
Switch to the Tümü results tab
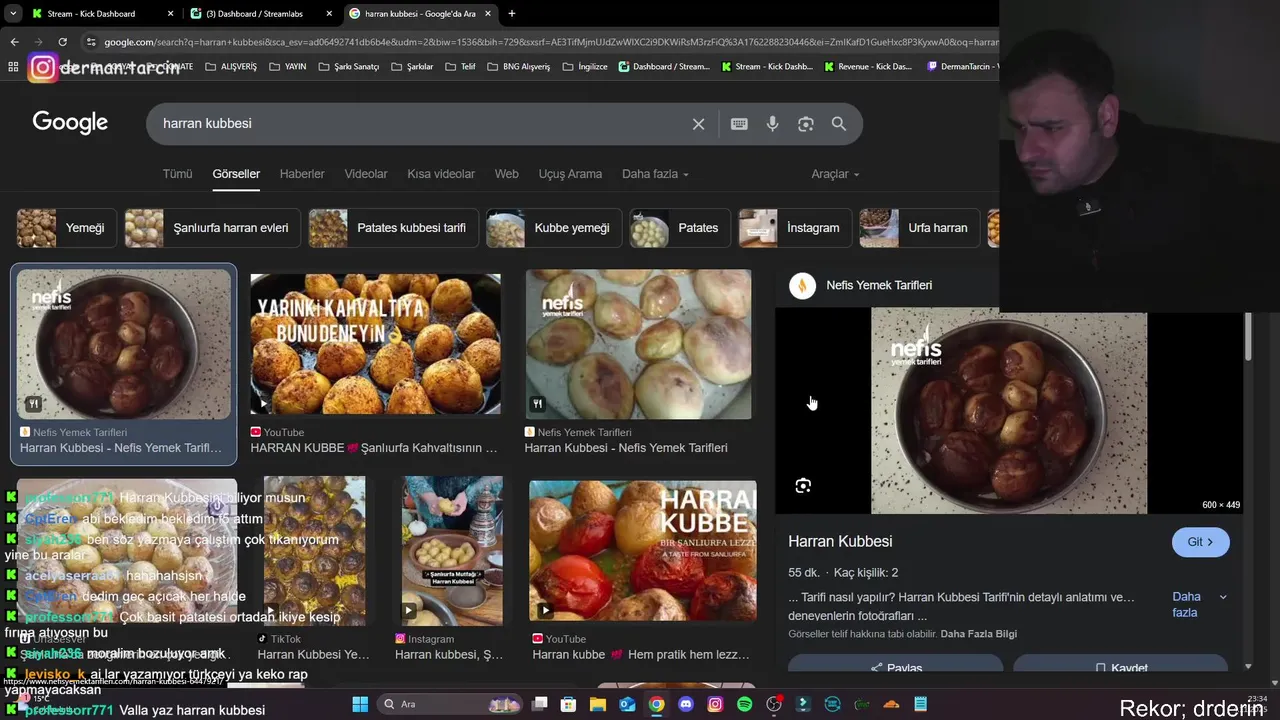point(177,174)
